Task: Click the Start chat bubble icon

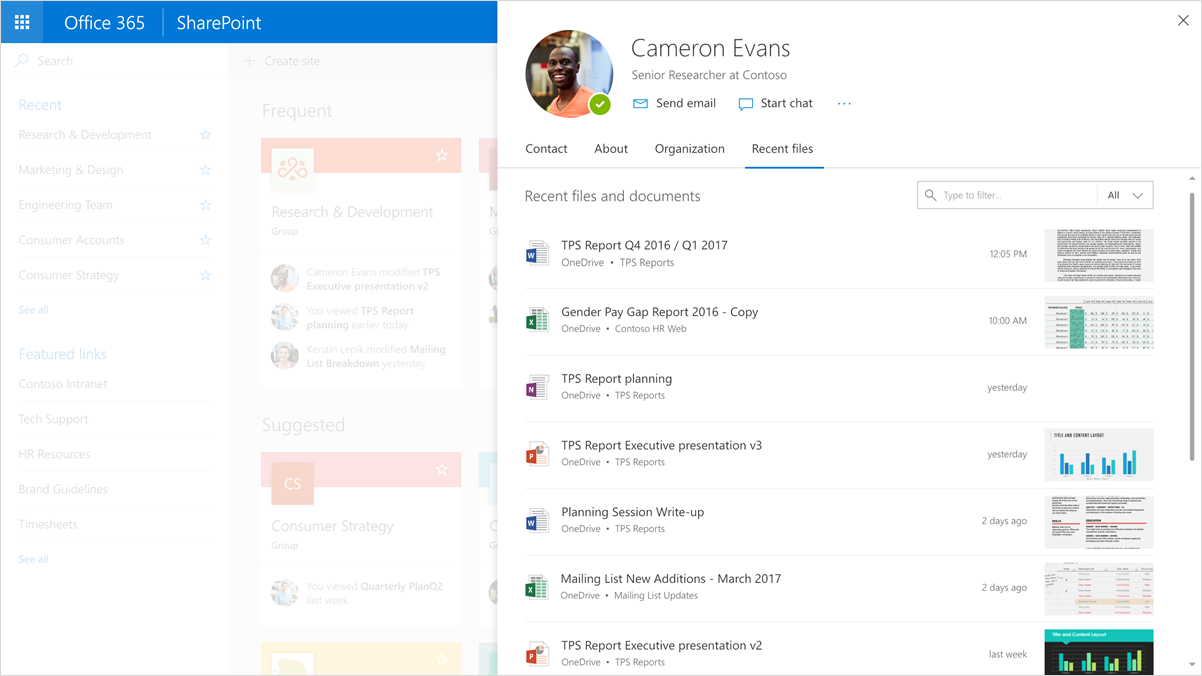Action: pyautogui.click(x=745, y=103)
